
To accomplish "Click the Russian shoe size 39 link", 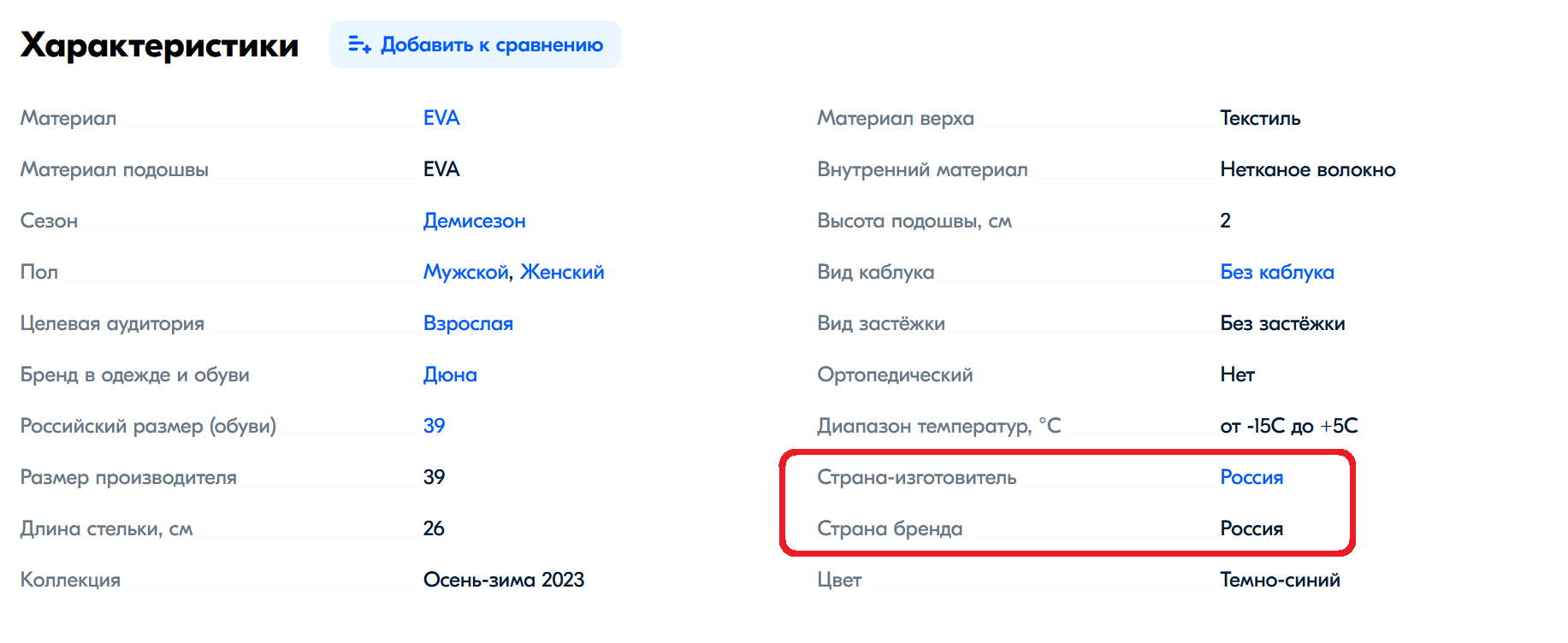I will pos(434,426).
